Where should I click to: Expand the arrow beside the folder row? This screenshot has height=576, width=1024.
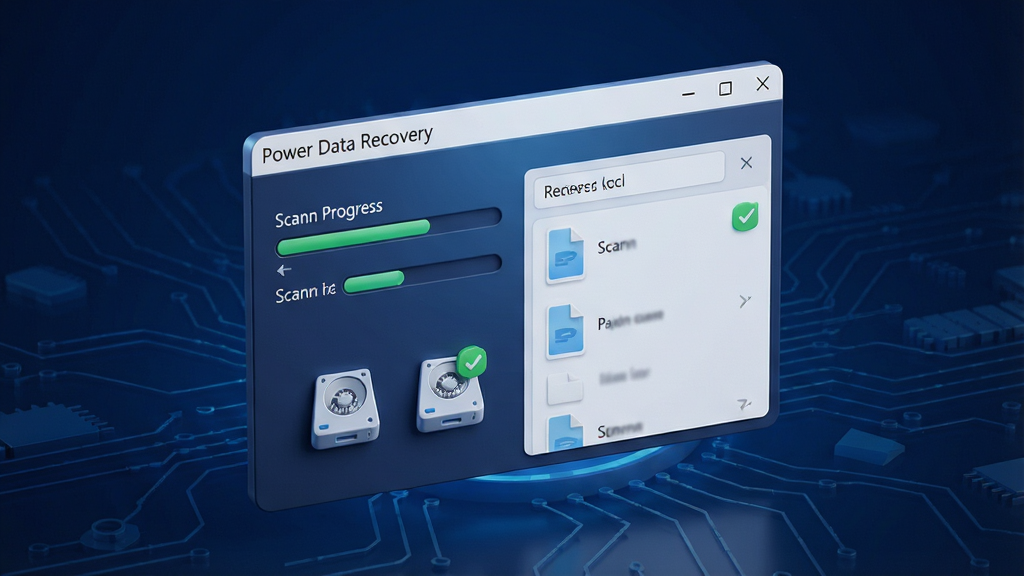point(744,405)
